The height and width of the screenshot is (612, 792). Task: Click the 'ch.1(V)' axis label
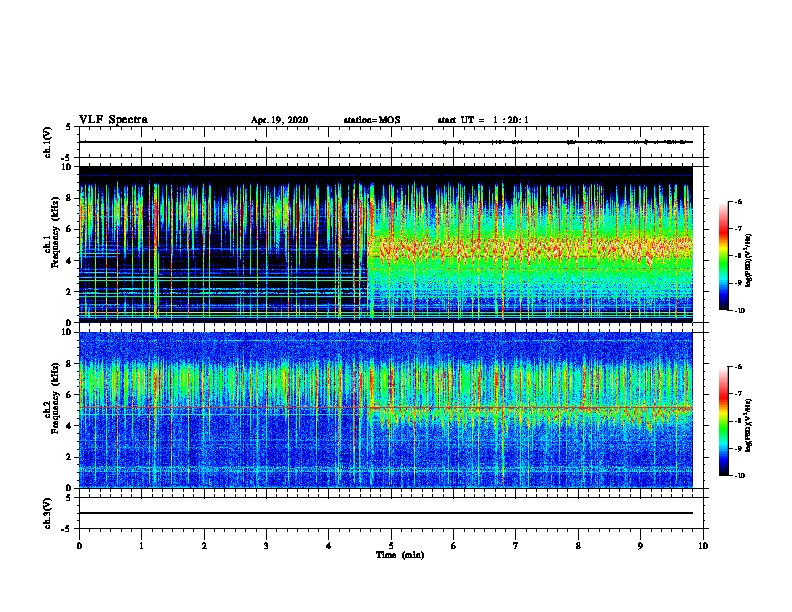(x=48, y=142)
